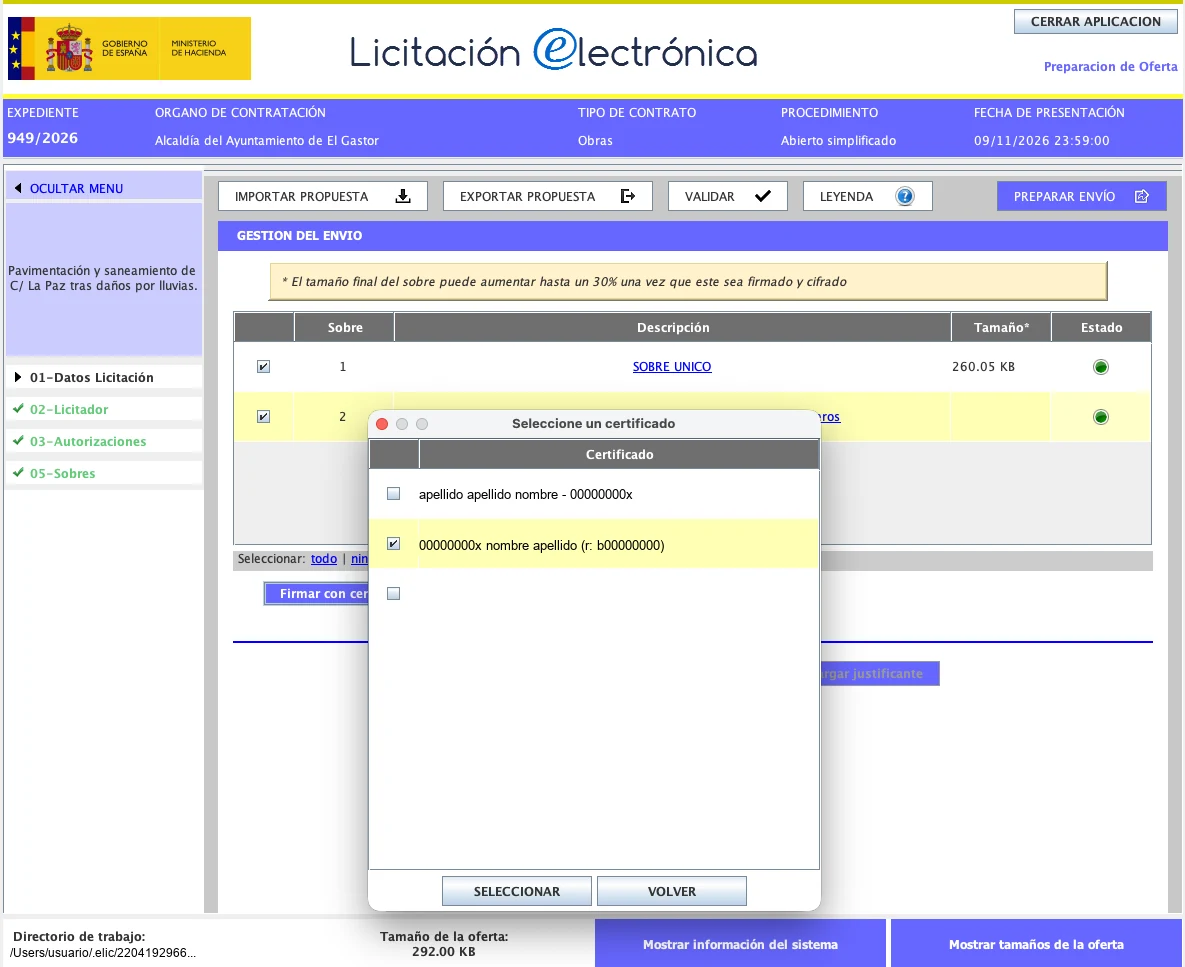Click the green check next to 02-Licitador
The height and width of the screenshot is (967, 1185).
18,409
